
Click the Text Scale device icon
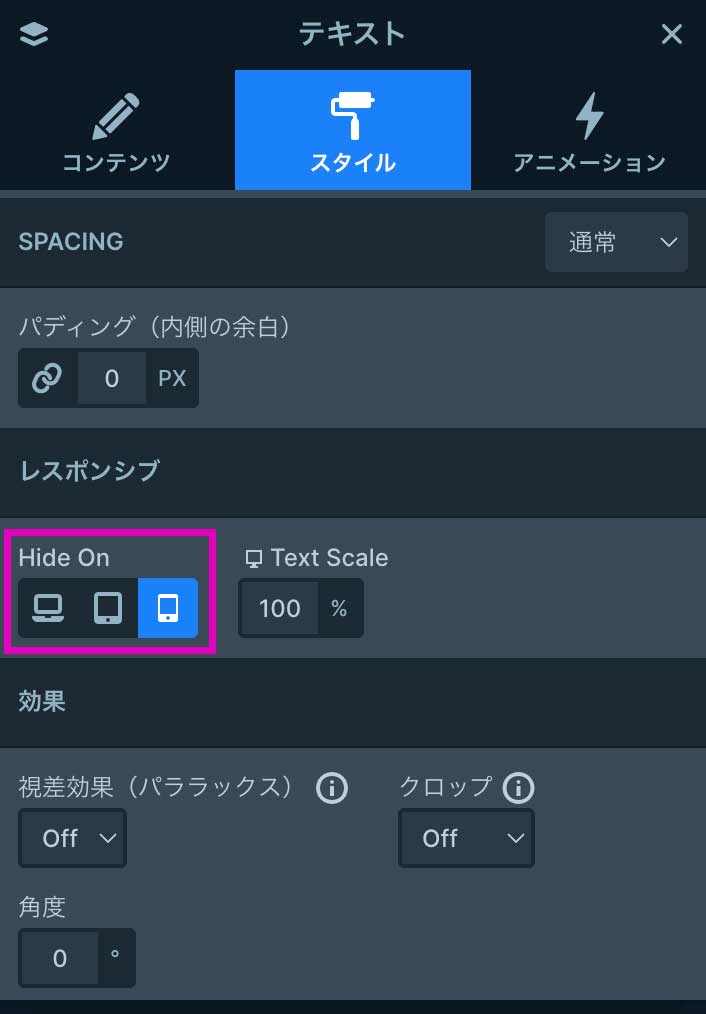pyautogui.click(x=255, y=559)
